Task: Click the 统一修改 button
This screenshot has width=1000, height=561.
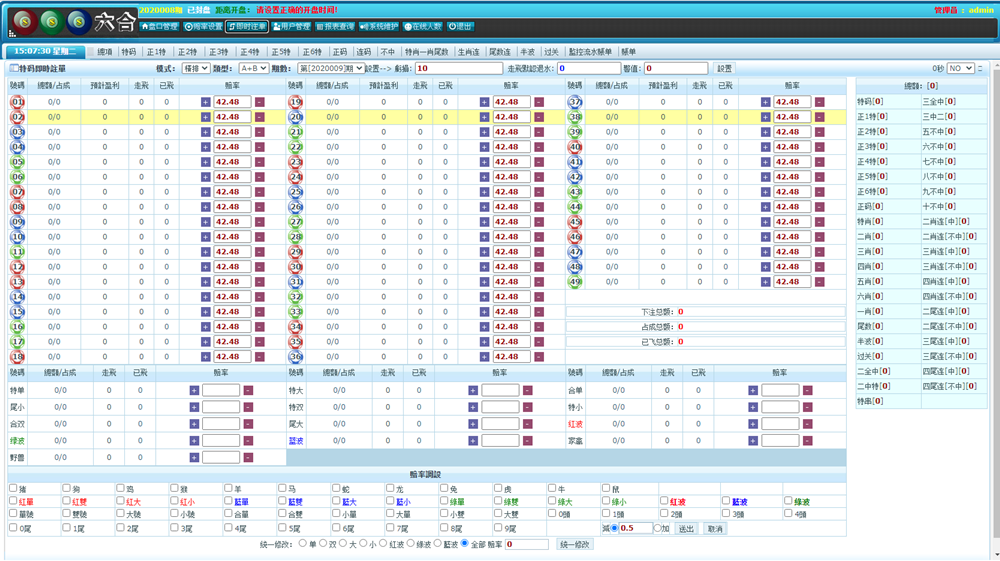Action: tap(575, 545)
